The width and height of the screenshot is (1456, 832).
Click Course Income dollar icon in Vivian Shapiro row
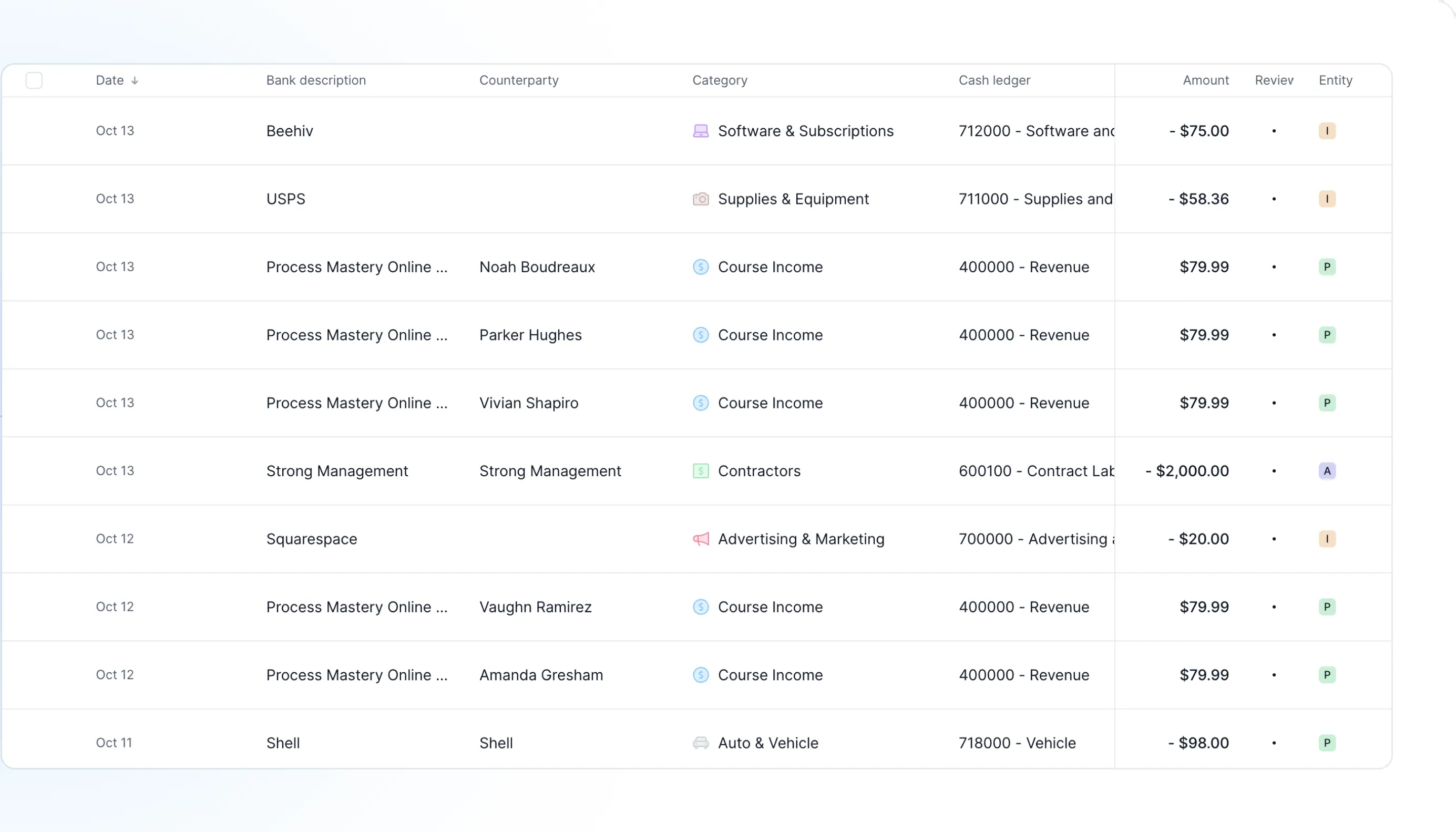pyautogui.click(x=701, y=403)
